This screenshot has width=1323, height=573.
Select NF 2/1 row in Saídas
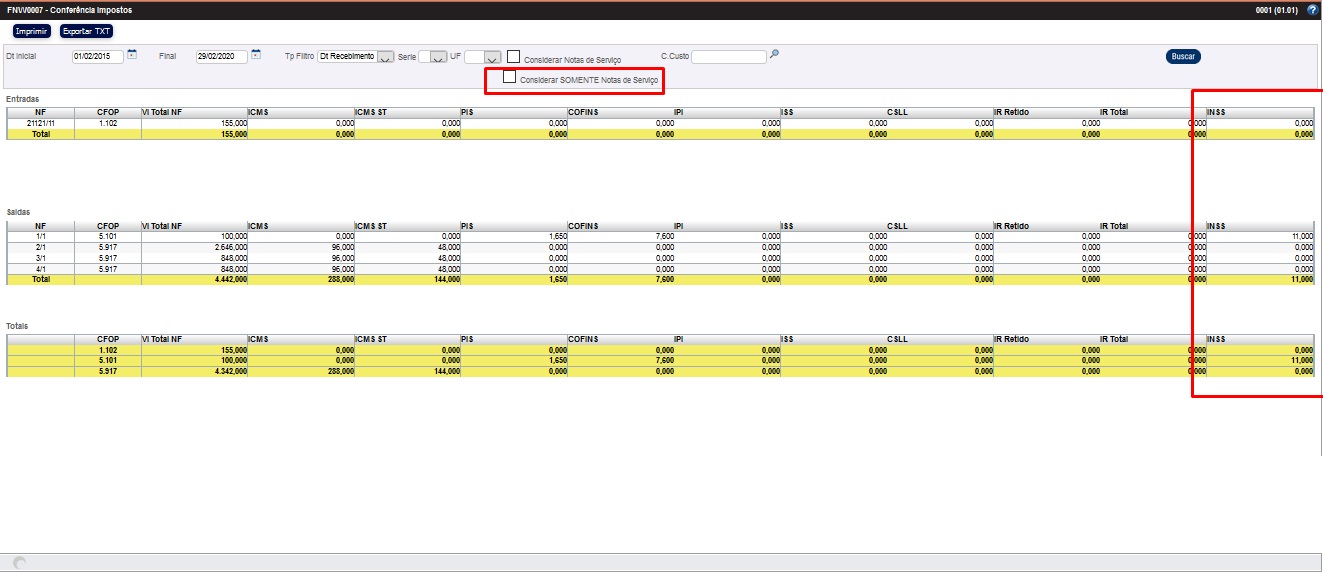click(40, 247)
